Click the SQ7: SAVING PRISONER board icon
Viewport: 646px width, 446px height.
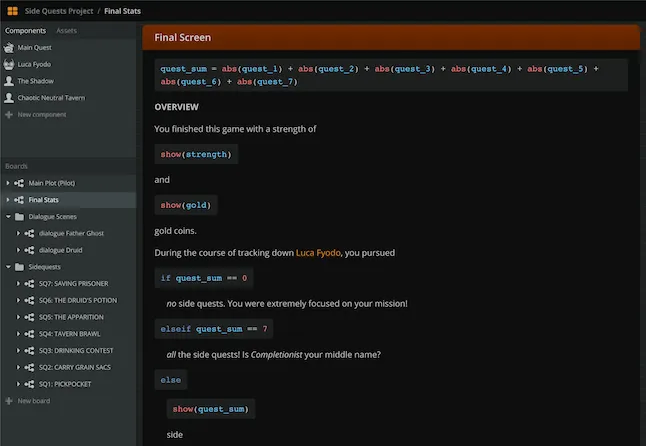[x=29, y=284]
